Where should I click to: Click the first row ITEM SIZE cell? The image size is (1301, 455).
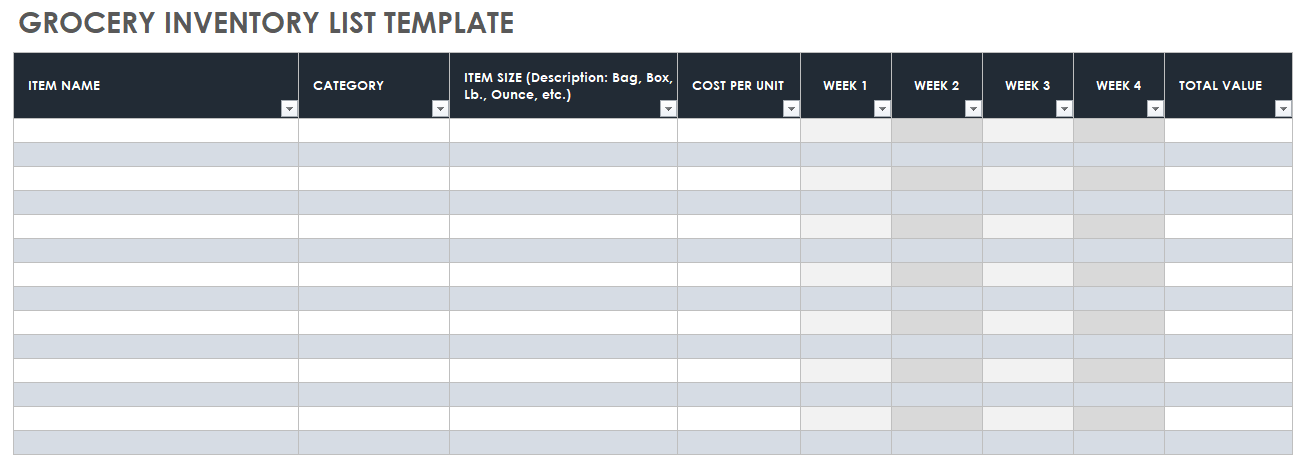click(563, 131)
